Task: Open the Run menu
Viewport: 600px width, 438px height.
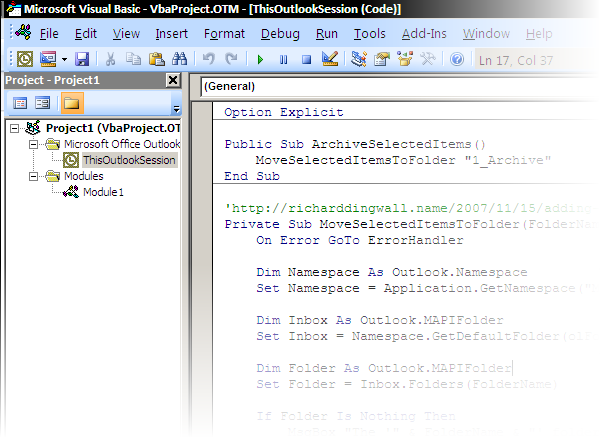Action: tap(327, 34)
